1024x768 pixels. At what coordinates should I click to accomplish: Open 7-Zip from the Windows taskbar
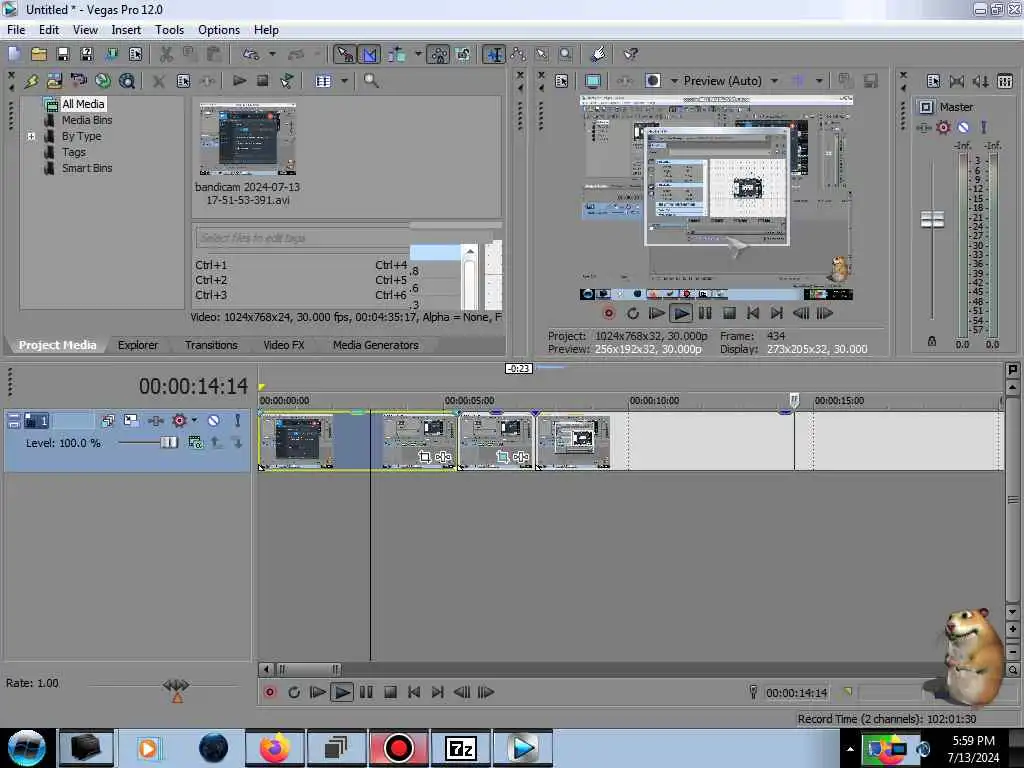[x=460, y=748]
